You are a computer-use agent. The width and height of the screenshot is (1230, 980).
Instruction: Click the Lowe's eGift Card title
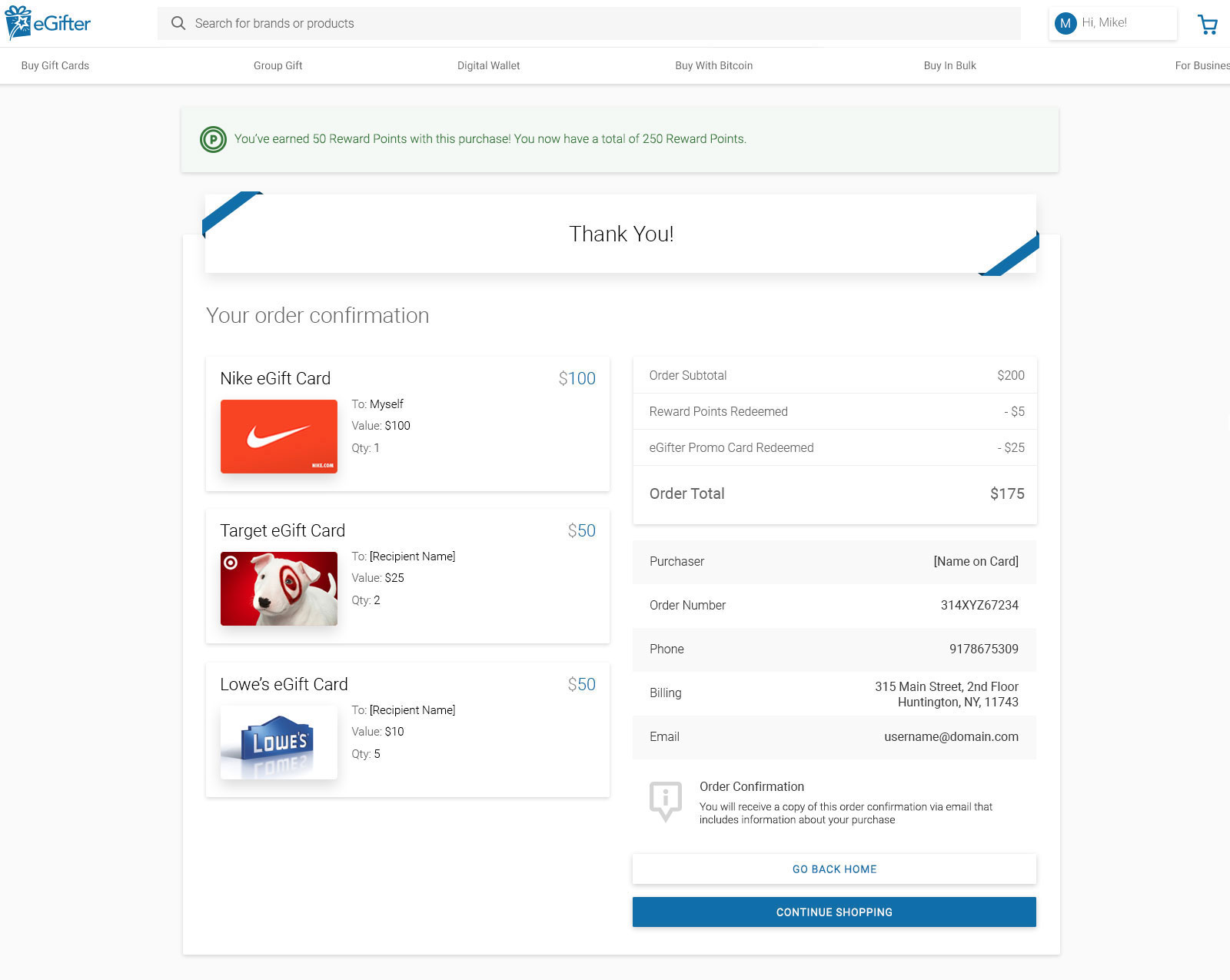click(284, 684)
